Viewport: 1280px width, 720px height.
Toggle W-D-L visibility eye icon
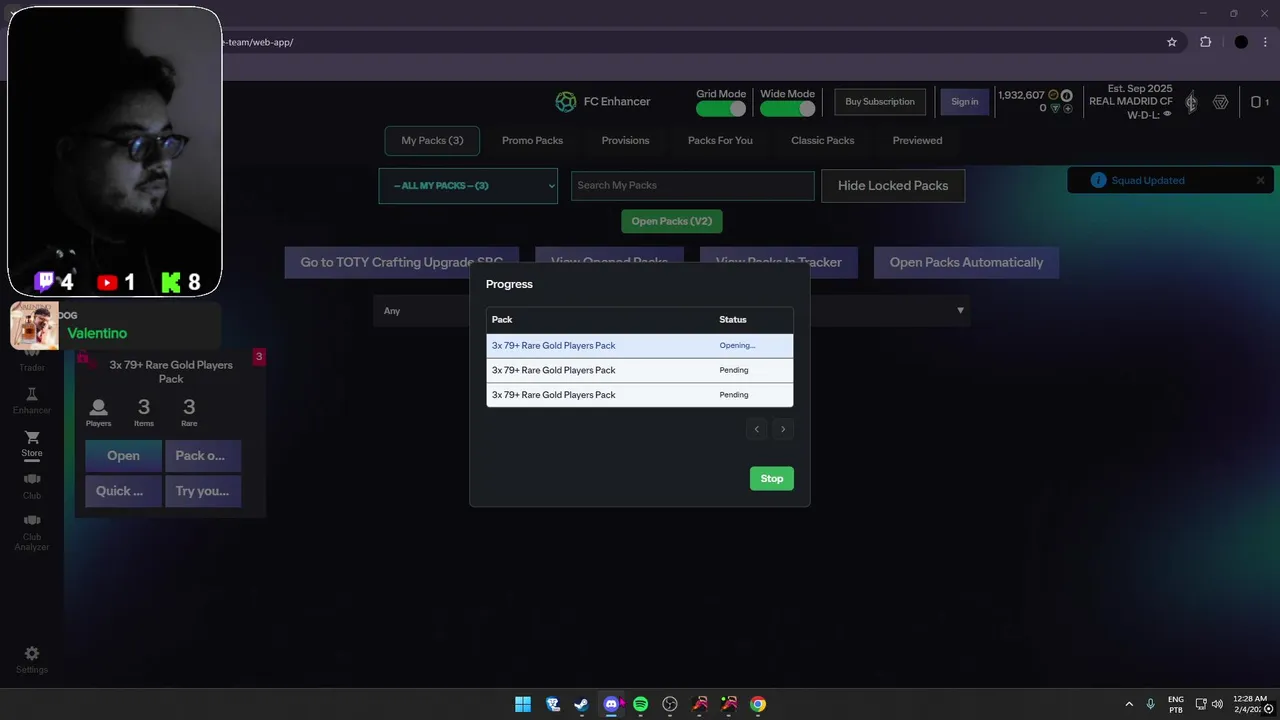(x=1167, y=114)
